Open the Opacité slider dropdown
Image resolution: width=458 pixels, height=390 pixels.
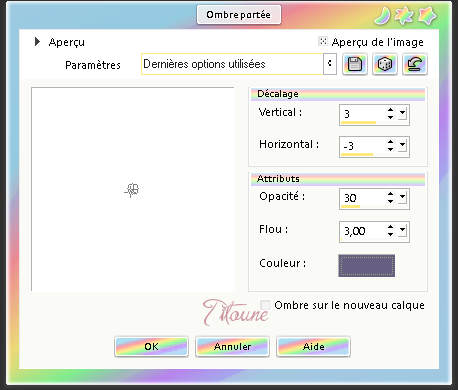click(x=402, y=197)
